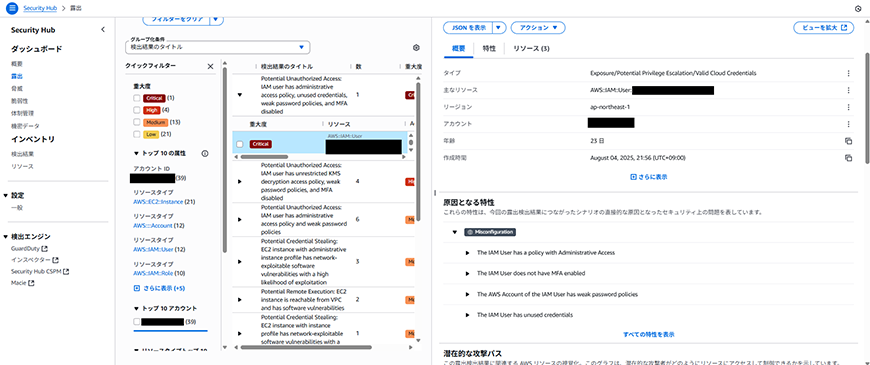Click quick filter panel vertical scrollbar
Screen dimensions: 870x365
point(225,159)
